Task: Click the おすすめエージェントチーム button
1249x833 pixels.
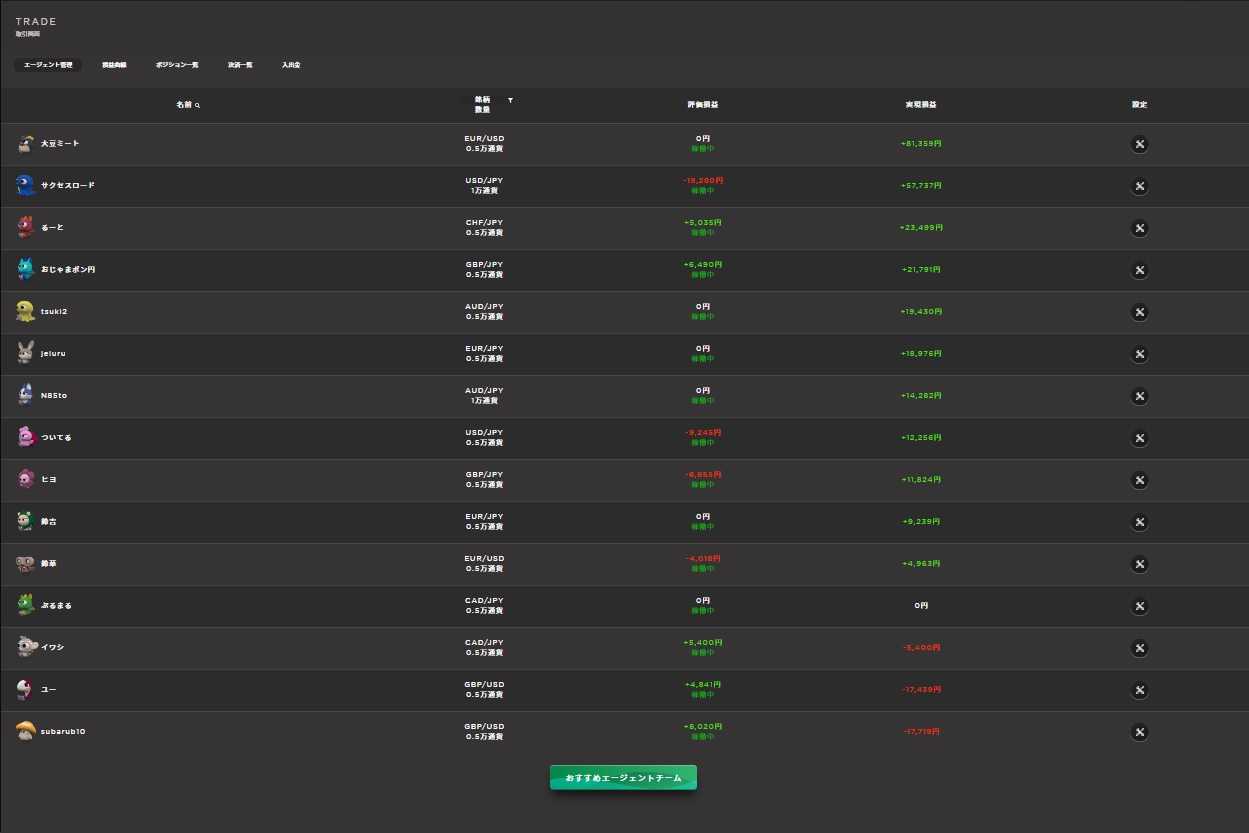Action: (x=623, y=778)
